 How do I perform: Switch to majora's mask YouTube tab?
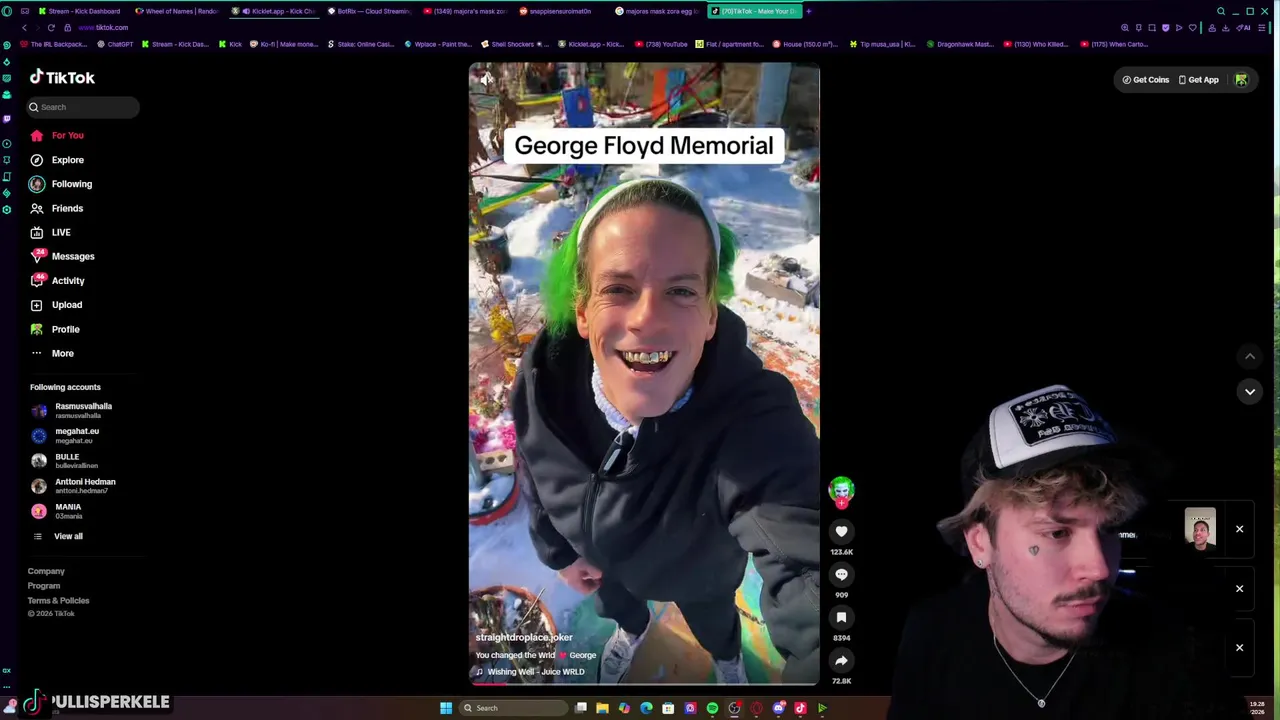pos(465,11)
